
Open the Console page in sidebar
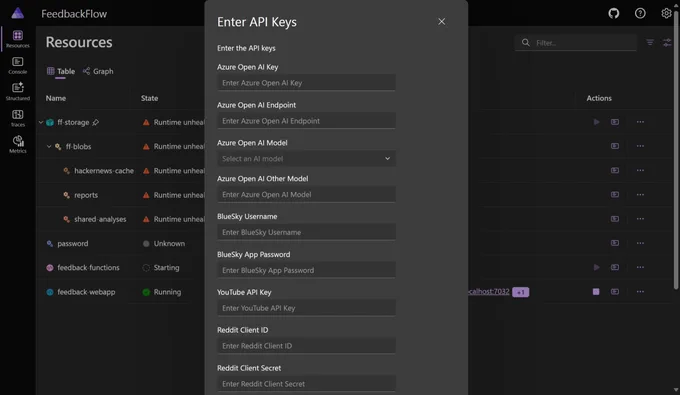[x=18, y=65]
